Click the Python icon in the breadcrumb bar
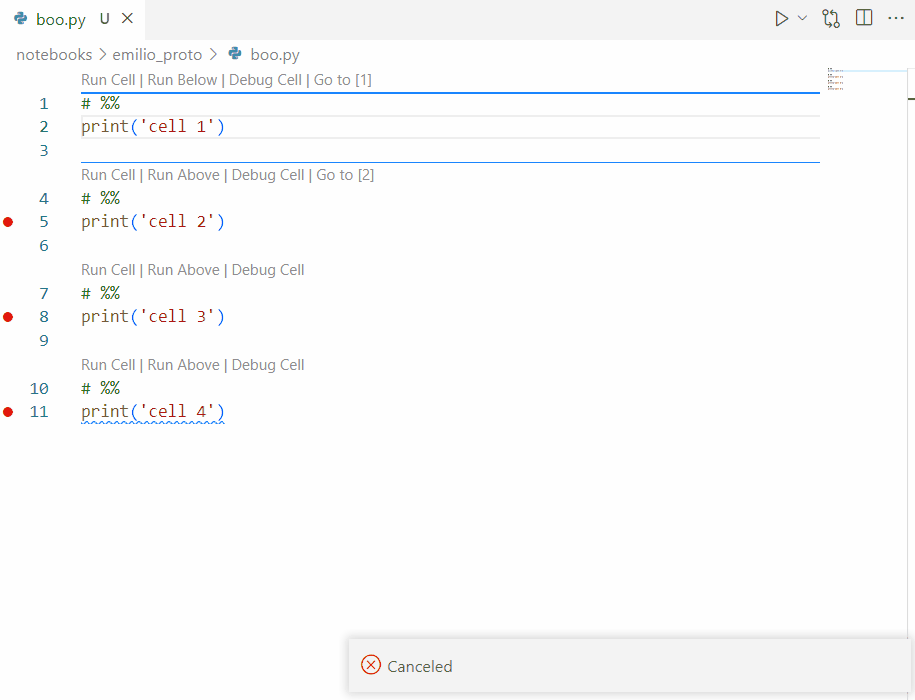This screenshot has height=700, width=915. 235,55
